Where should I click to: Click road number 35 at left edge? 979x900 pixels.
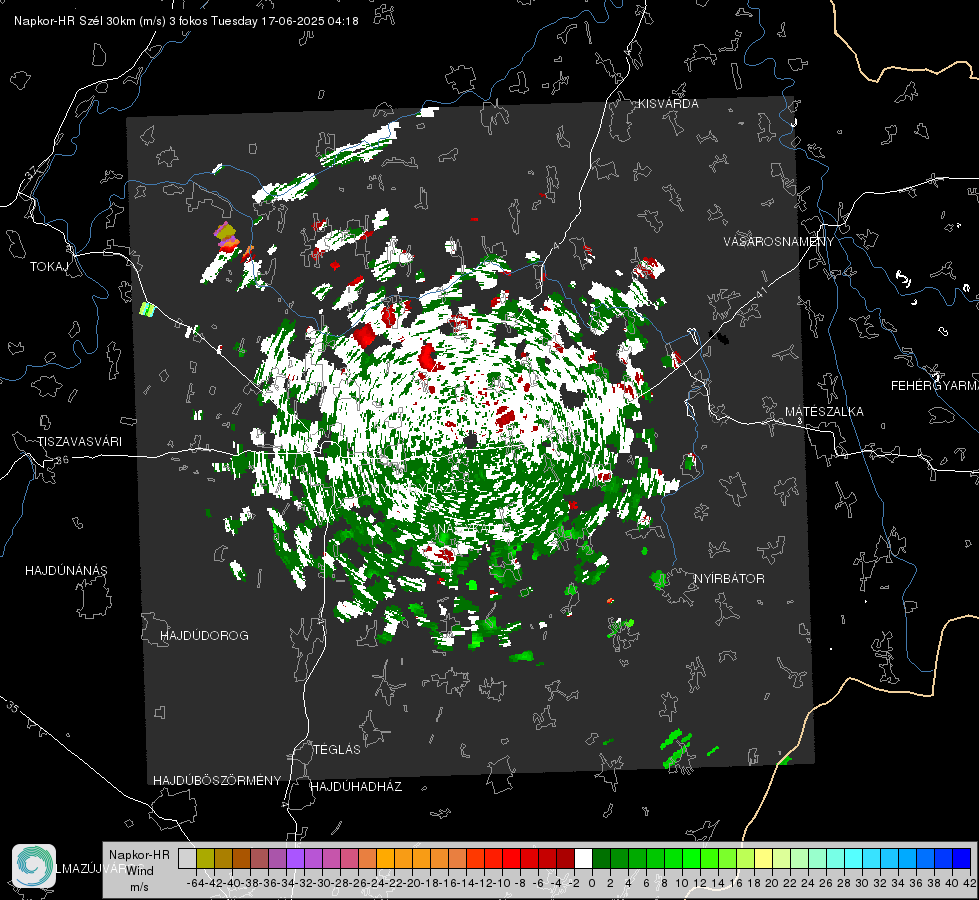(x=13, y=707)
